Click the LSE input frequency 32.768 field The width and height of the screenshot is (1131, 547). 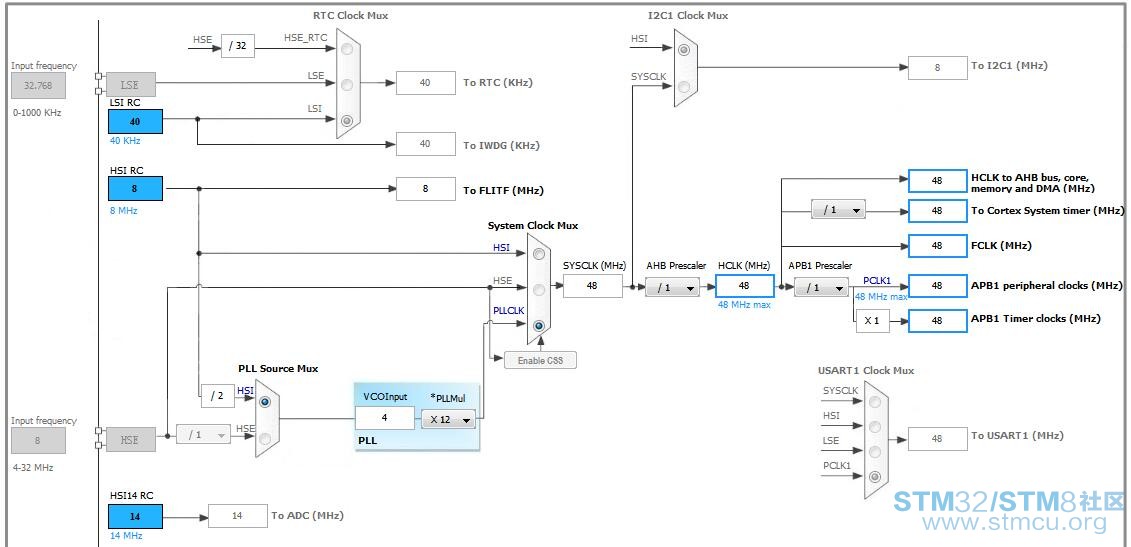[x=38, y=86]
